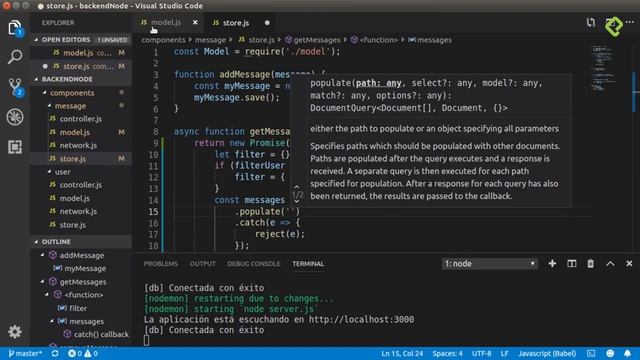Open the Search view in activity bar
640x360 pixels.
[15, 57]
